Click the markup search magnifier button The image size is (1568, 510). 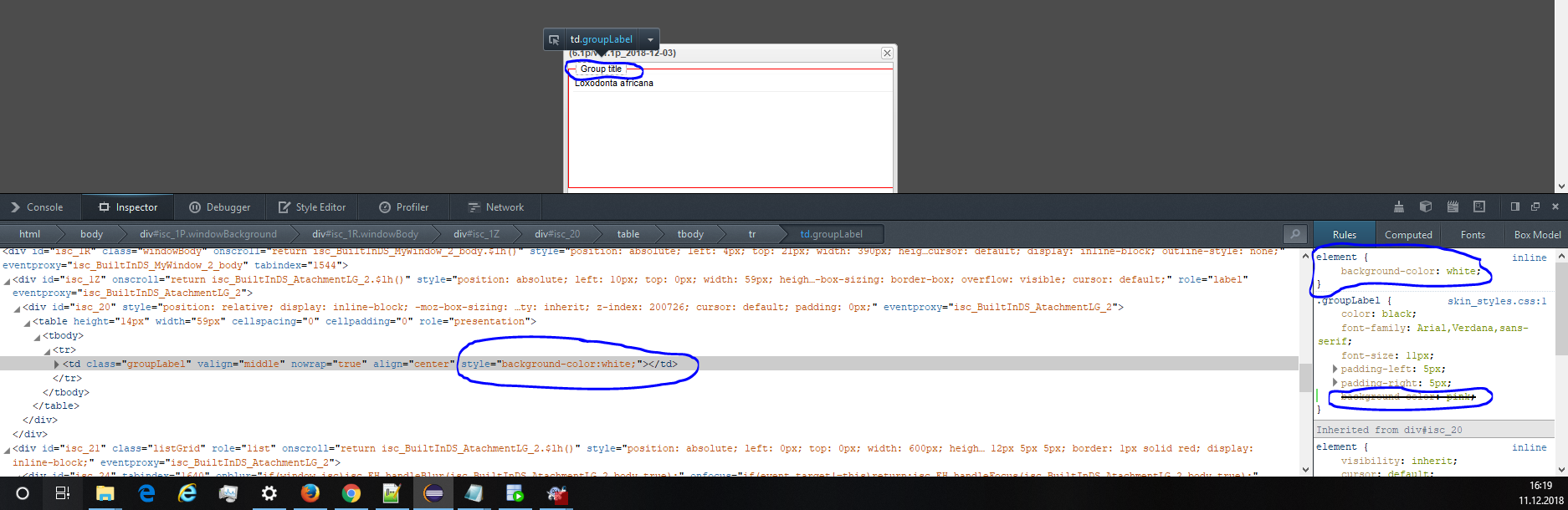[1295, 235]
